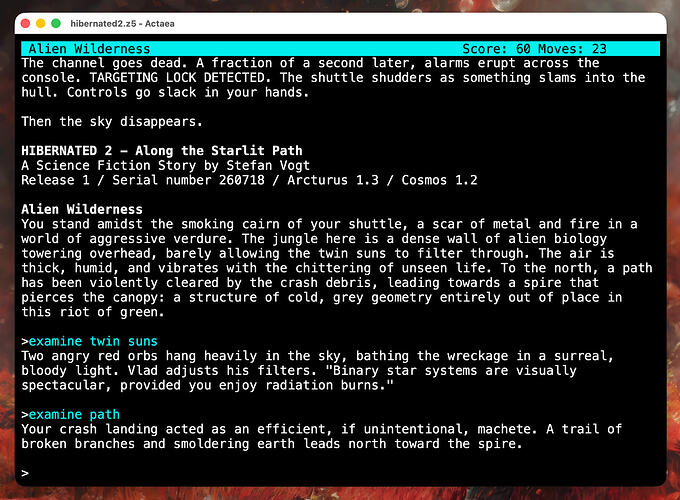Click Alien Wilderness in the cyan status bar
The height and width of the screenshot is (500, 680).
click(89, 49)
